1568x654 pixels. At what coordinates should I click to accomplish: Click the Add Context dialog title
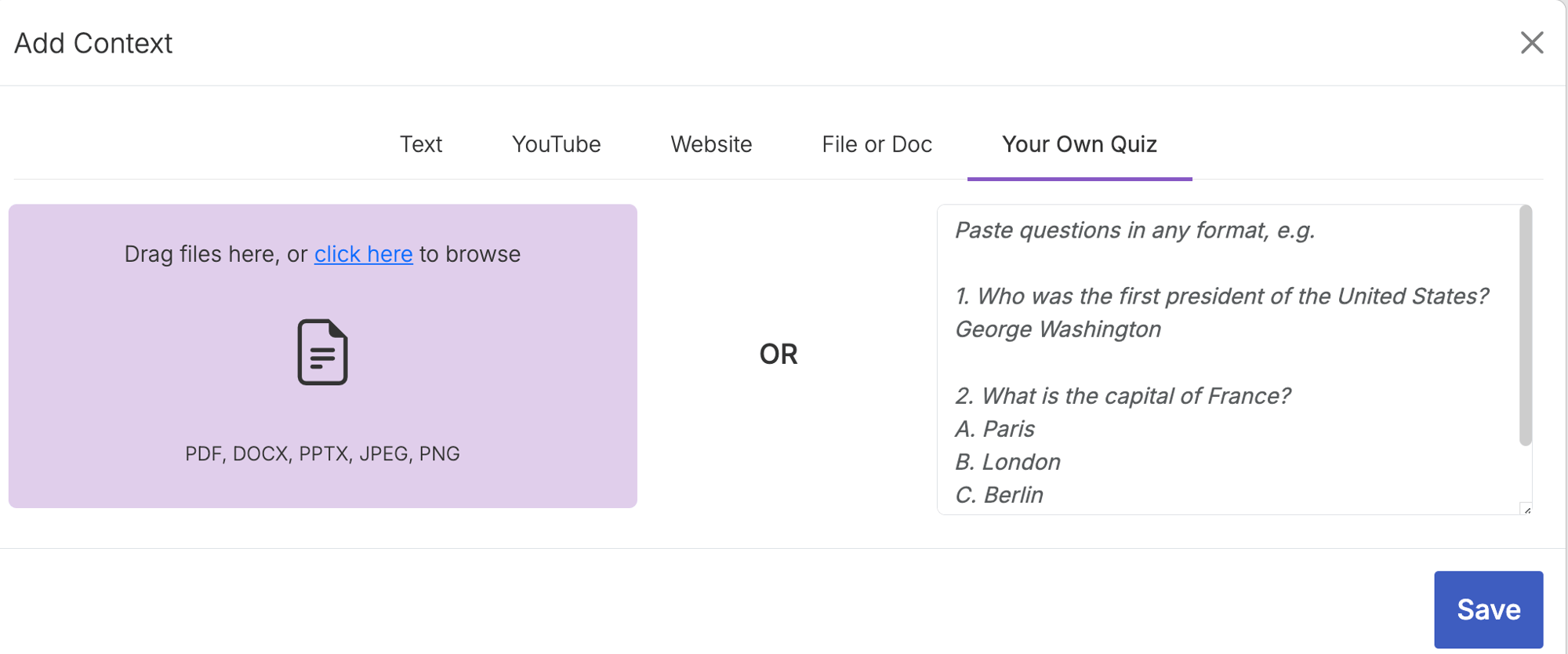pos(93,43)
